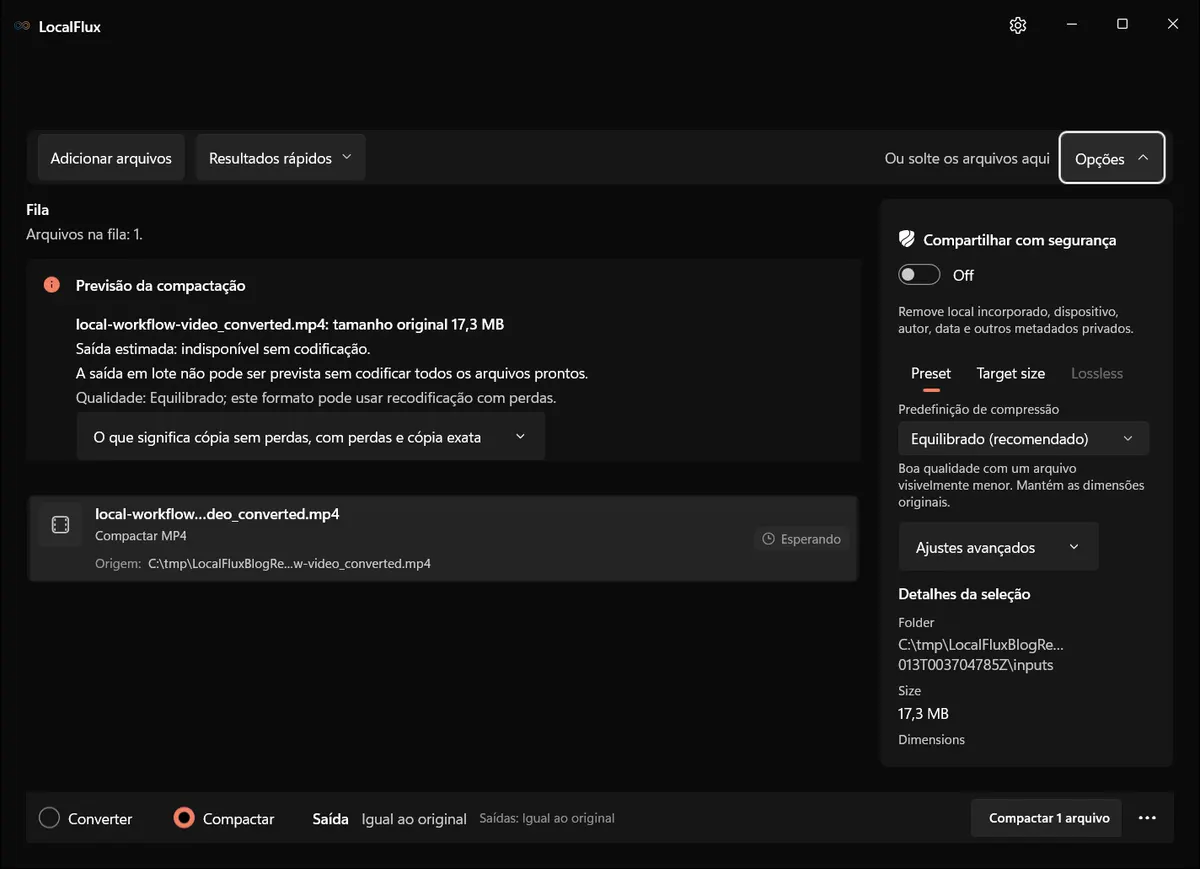Screen dimensions: 1200x869
Task: Collapse the Opções panel
Action: coord(1112,158)
